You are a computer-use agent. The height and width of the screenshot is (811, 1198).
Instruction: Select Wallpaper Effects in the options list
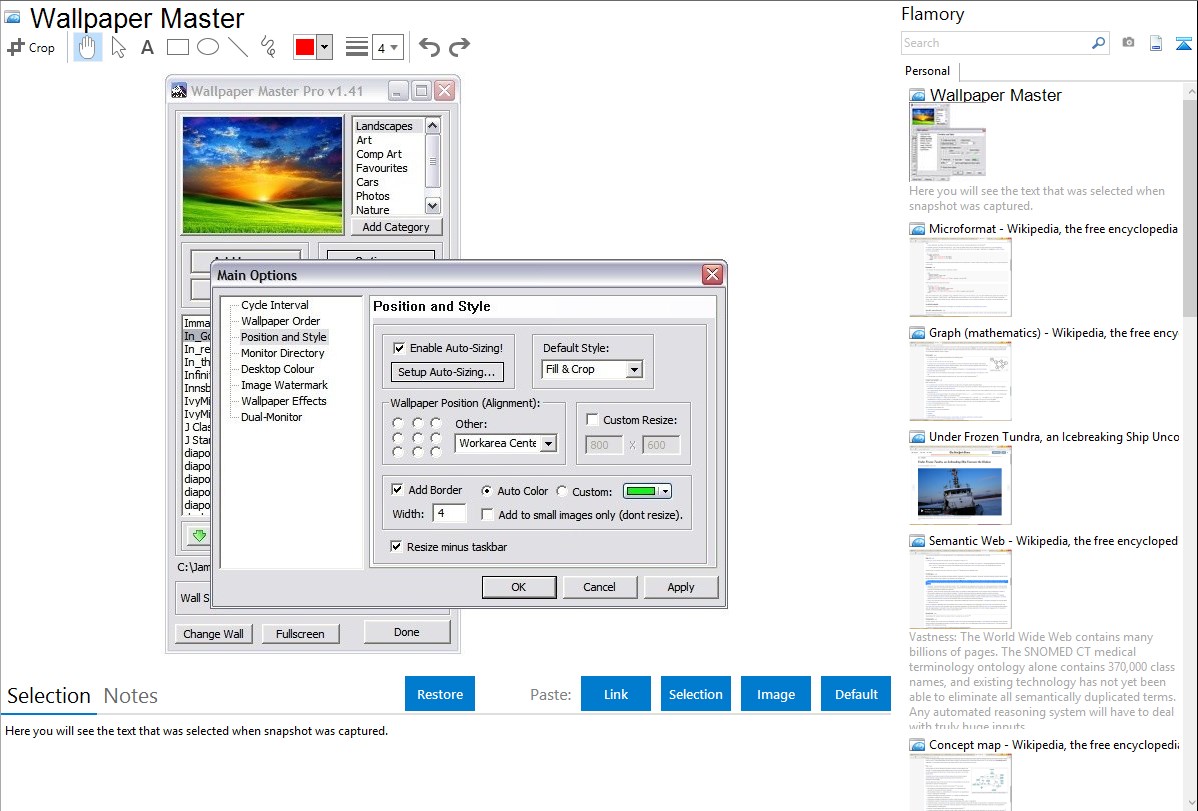[x=283, y=401]
